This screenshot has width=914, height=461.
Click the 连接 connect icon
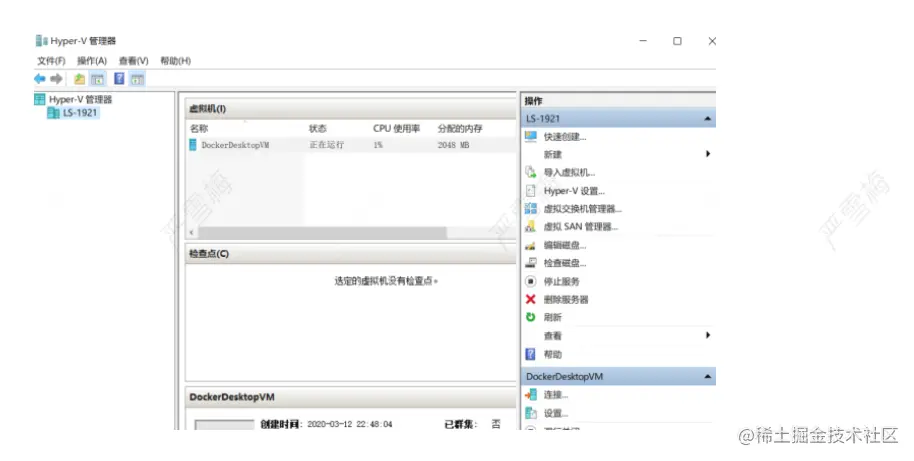tap(530, 395)
